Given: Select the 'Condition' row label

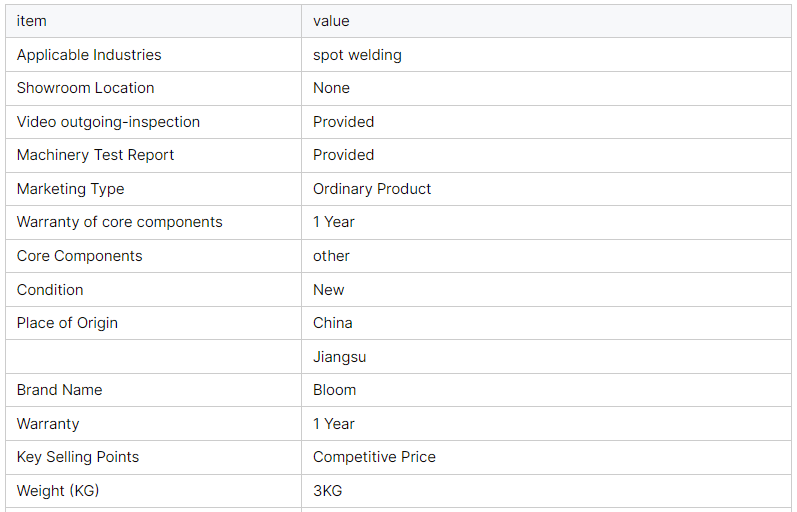Looking at the screenshot, I should (x=50, y=290).
